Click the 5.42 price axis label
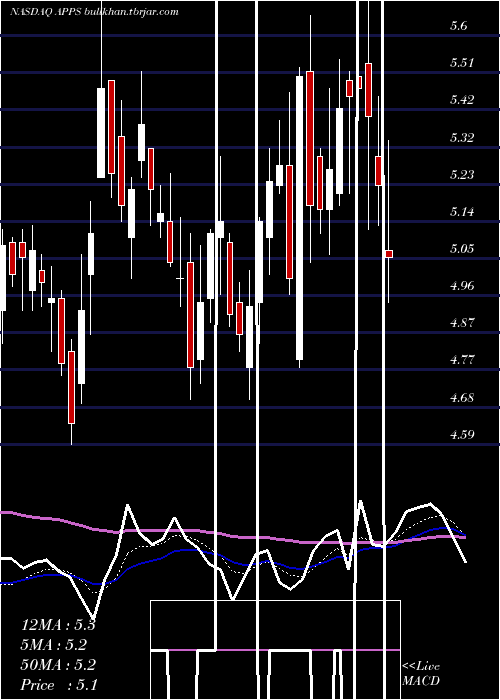 [x=462, y=100]
